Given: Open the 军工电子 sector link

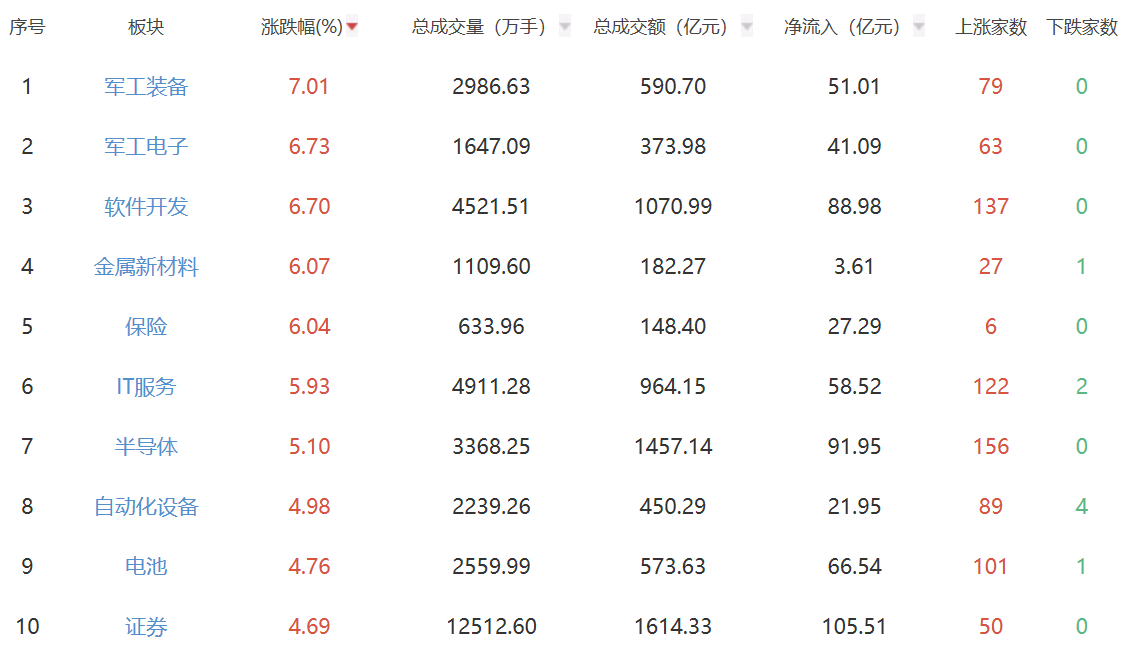Looking at the screenshot, I should pyautogui.click(x=146, y=147).
